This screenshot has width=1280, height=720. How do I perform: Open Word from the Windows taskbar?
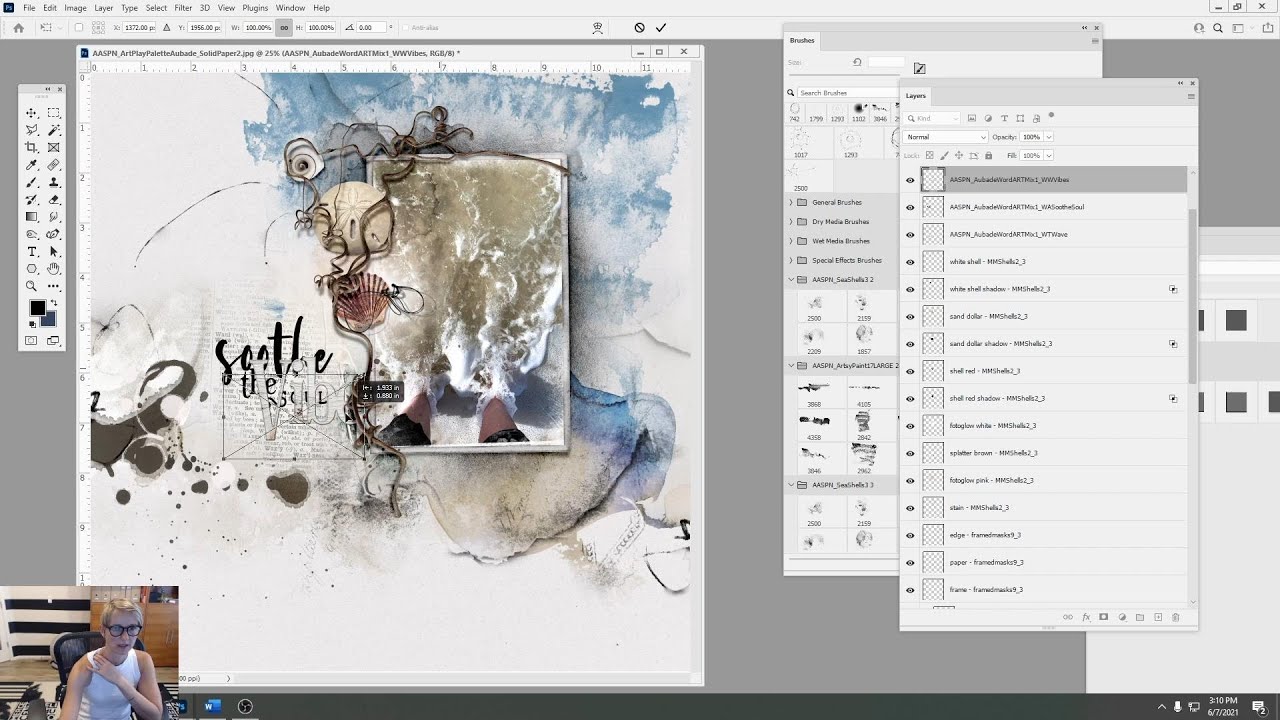click(x=212, y=706)
